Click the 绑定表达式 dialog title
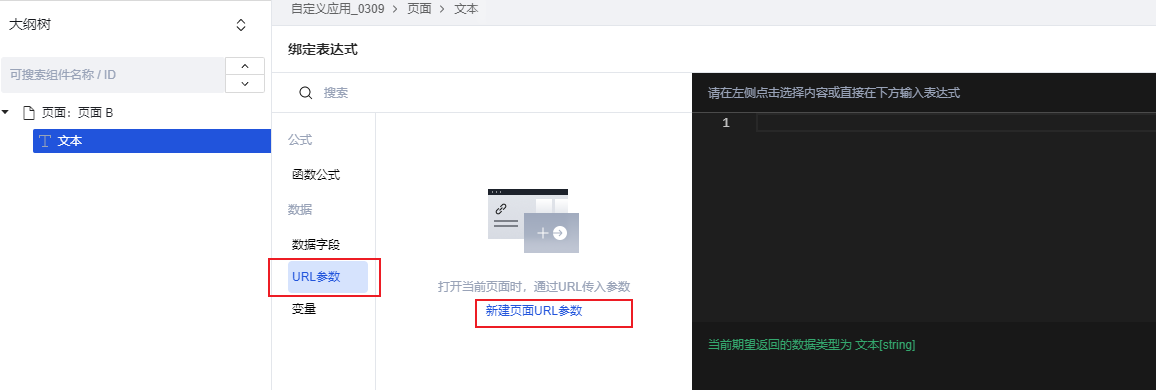 323,50
